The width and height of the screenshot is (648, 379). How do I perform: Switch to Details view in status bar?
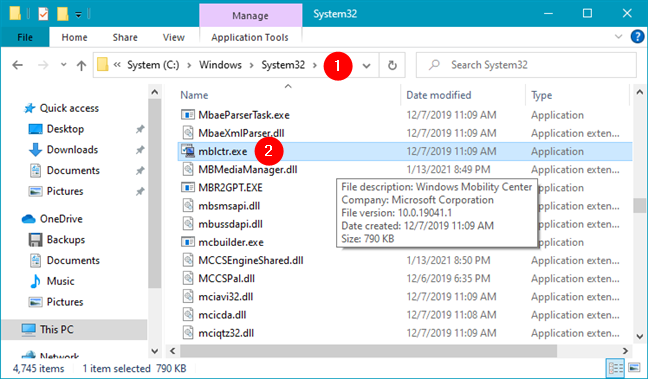[x=615, y=367]
